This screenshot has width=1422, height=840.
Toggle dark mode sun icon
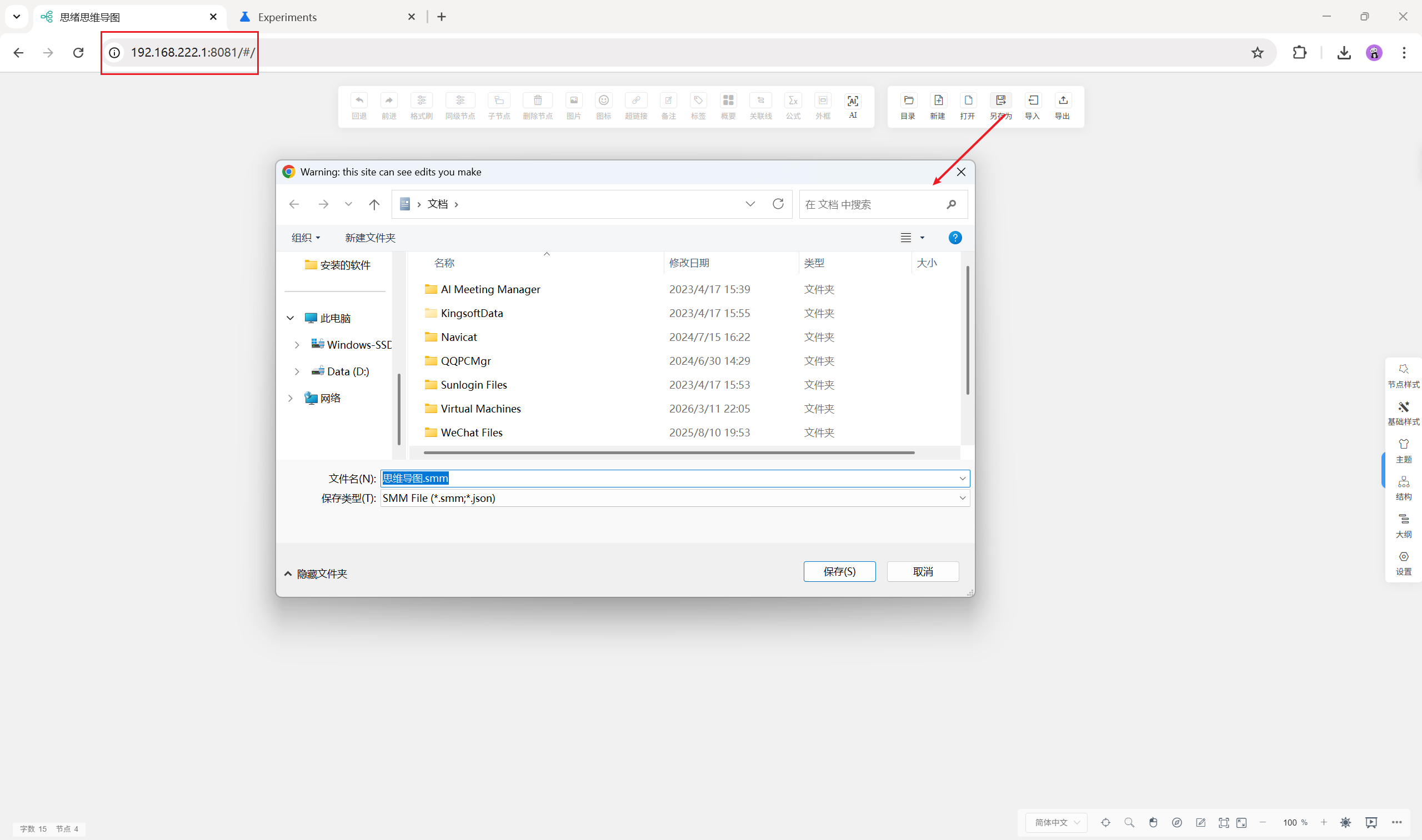point(1345,822)
